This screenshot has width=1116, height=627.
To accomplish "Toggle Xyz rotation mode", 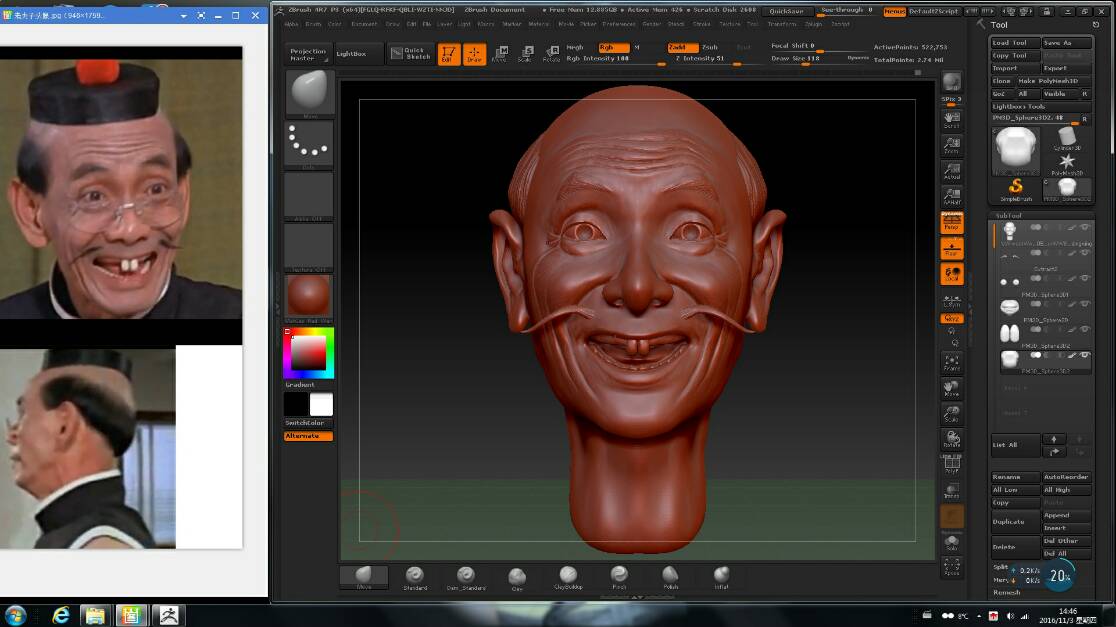I will tap(952, 319).
